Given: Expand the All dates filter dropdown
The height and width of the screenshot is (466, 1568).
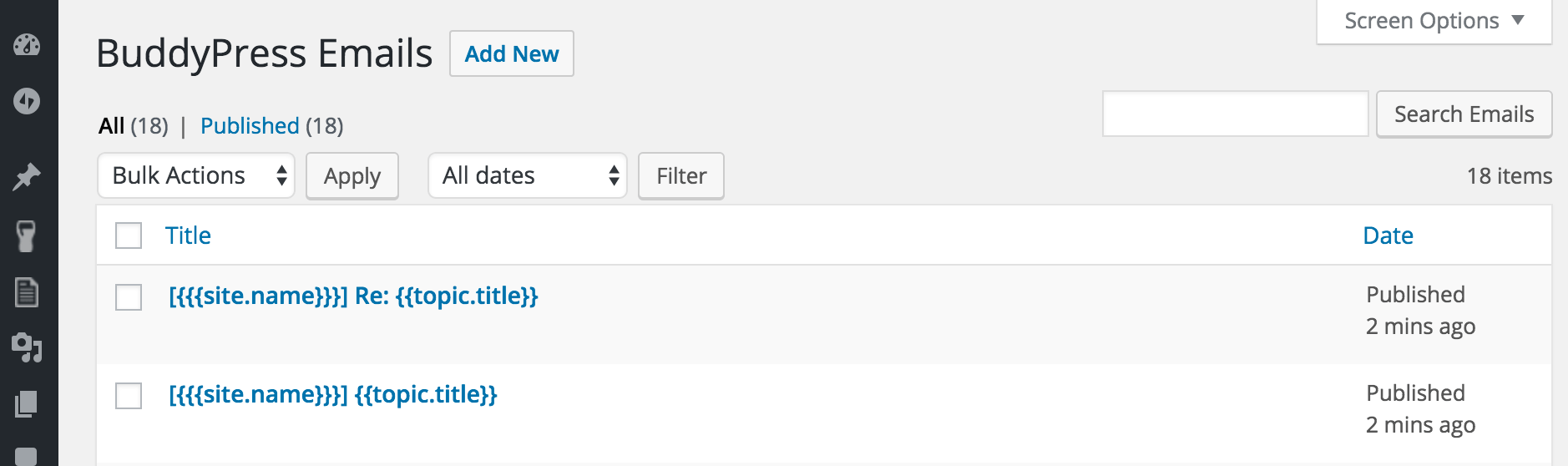Looking at the screenshot, I should pos(527,175).
